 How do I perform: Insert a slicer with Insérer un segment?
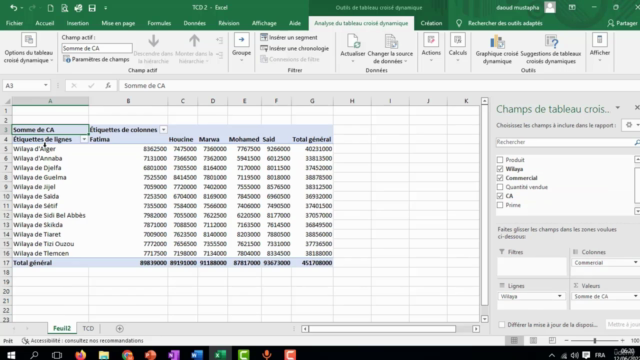coord(289,38)
